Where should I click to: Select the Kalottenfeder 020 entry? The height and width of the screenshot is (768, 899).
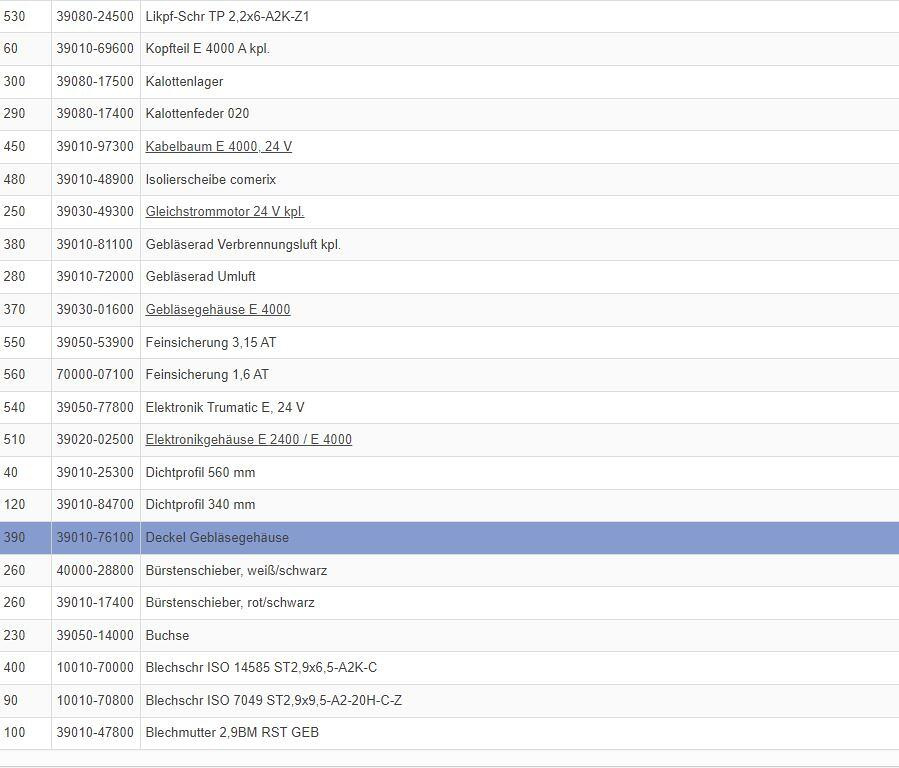[x=197, y=114]
